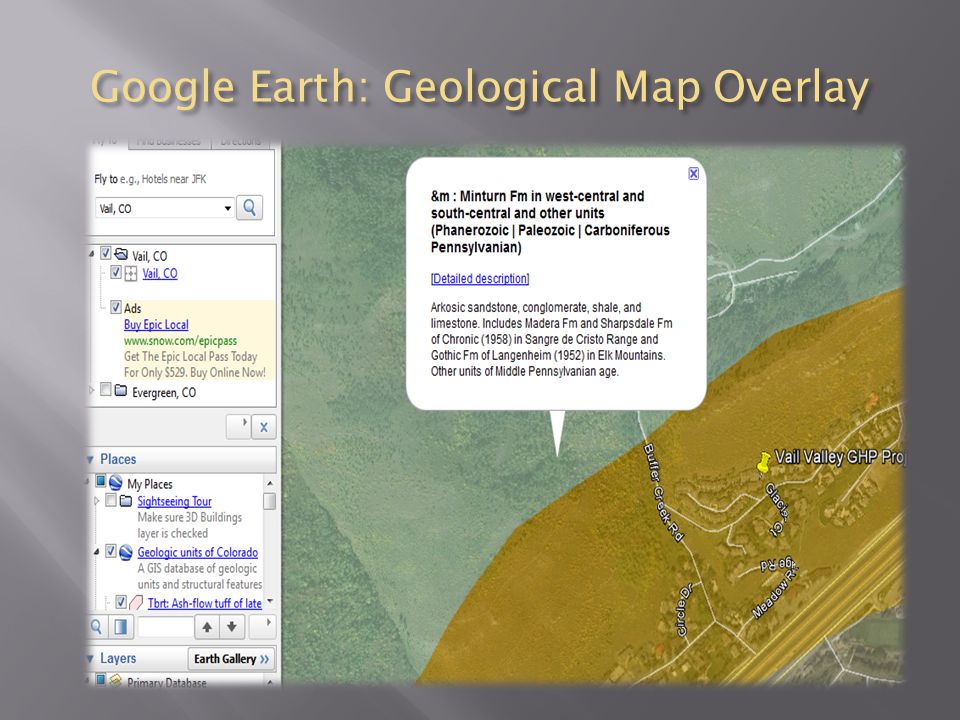This screenshot has height=720, width=960.
Task: Open the Sightseeing Tour link
Action: pyautogui.click(x=174, y=501)
